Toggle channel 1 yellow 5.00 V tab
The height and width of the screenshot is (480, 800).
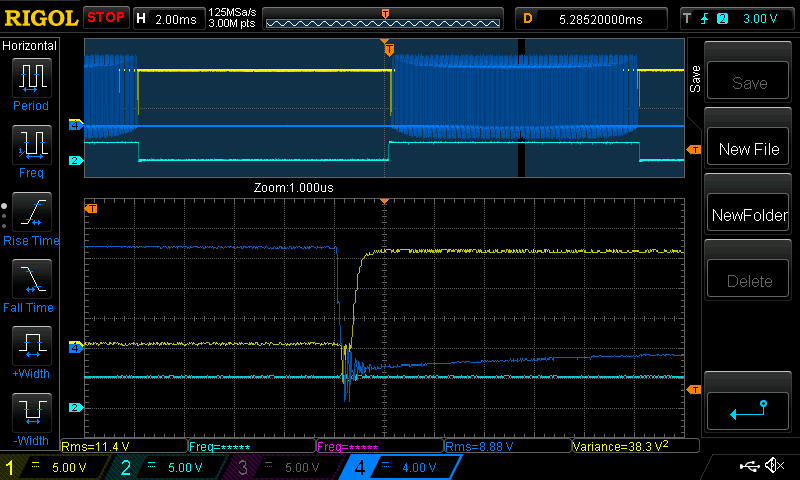click(x=50, y=467)
